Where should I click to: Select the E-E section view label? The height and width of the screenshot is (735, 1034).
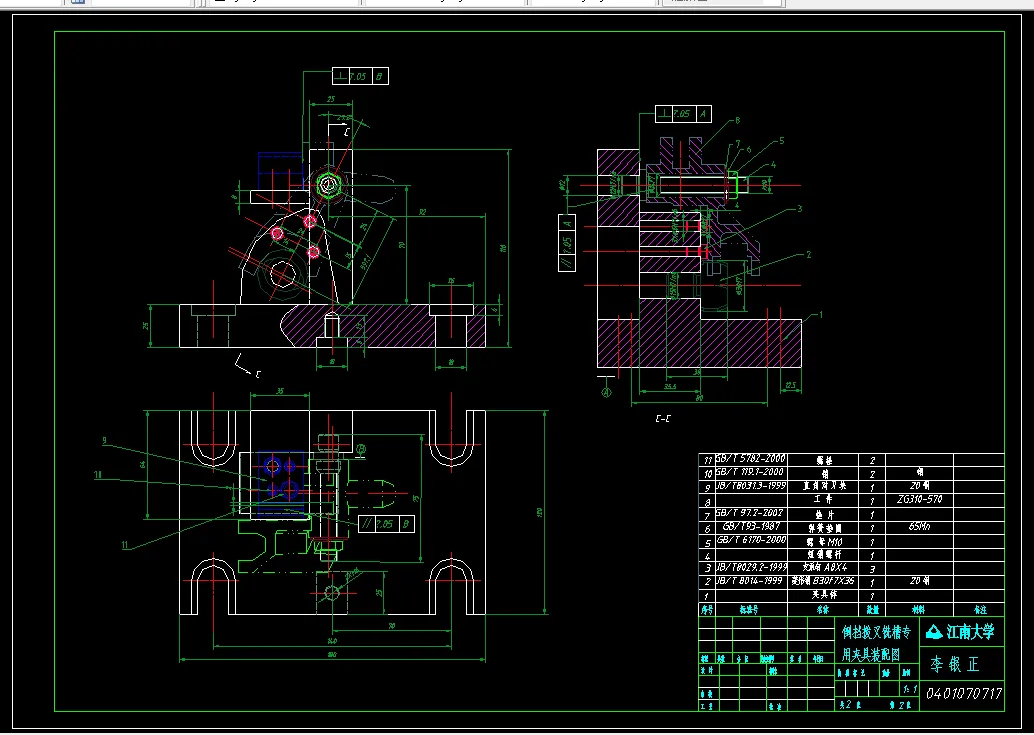(663, 419)
